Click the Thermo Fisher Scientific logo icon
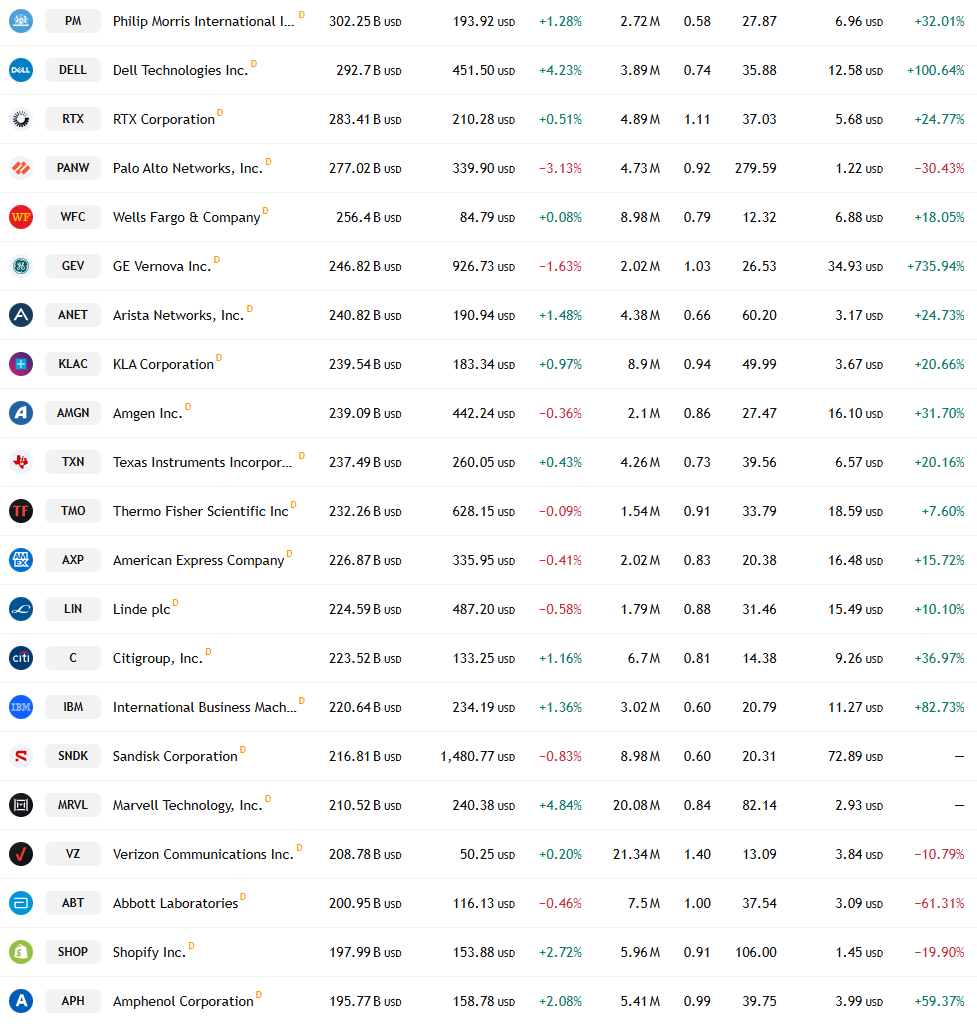 (x=21, y=511)
